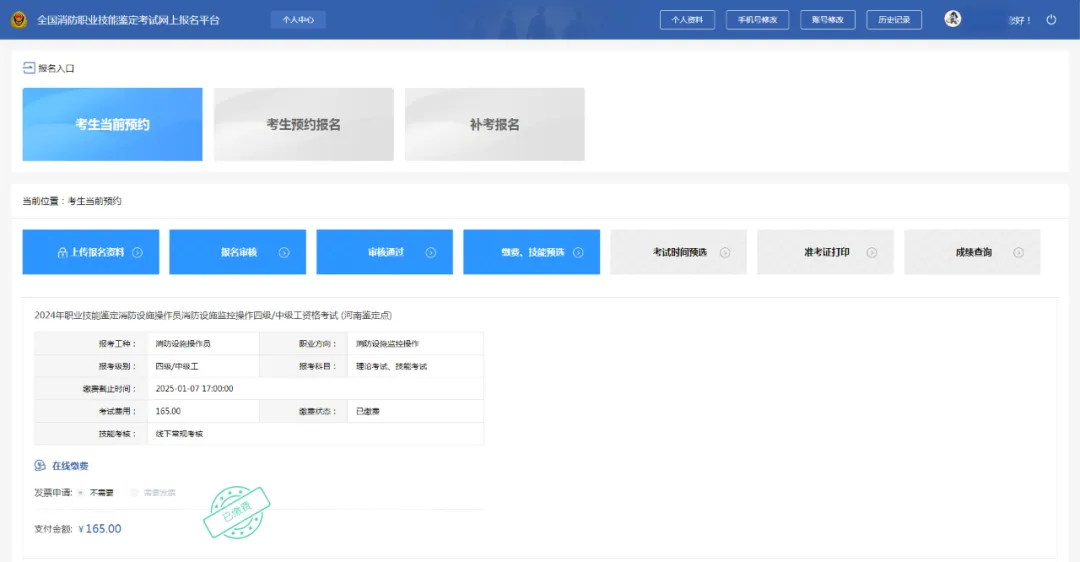Click the user avatar picture
Image resolution: width=1080 pixels, height=562 pixels.
coord(953,19)
